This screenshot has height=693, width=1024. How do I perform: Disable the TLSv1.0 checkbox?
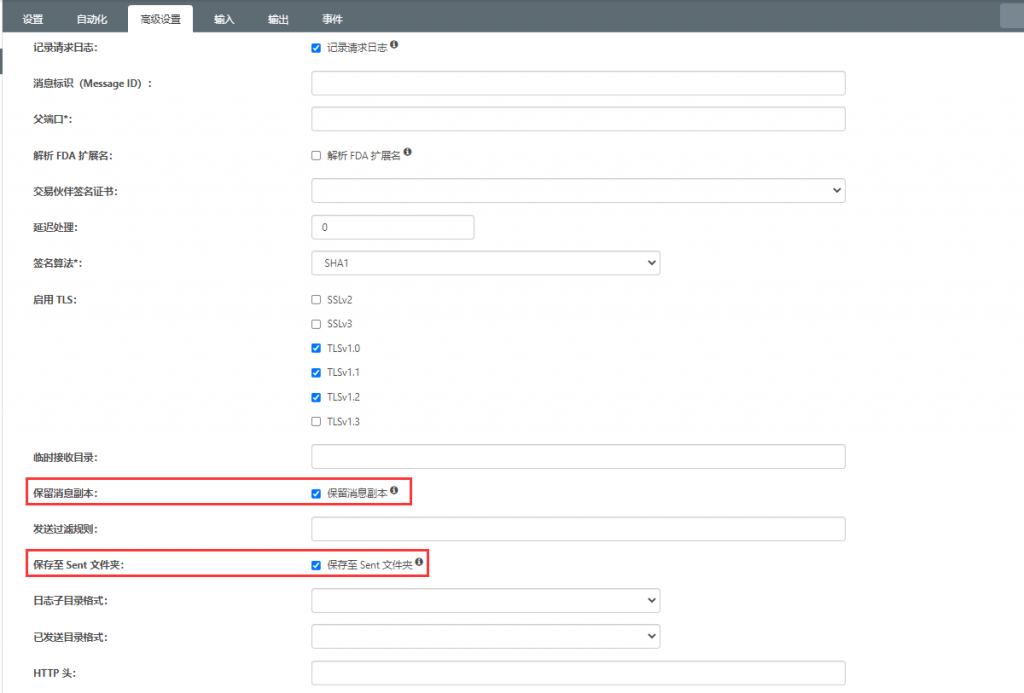(316, 348)
